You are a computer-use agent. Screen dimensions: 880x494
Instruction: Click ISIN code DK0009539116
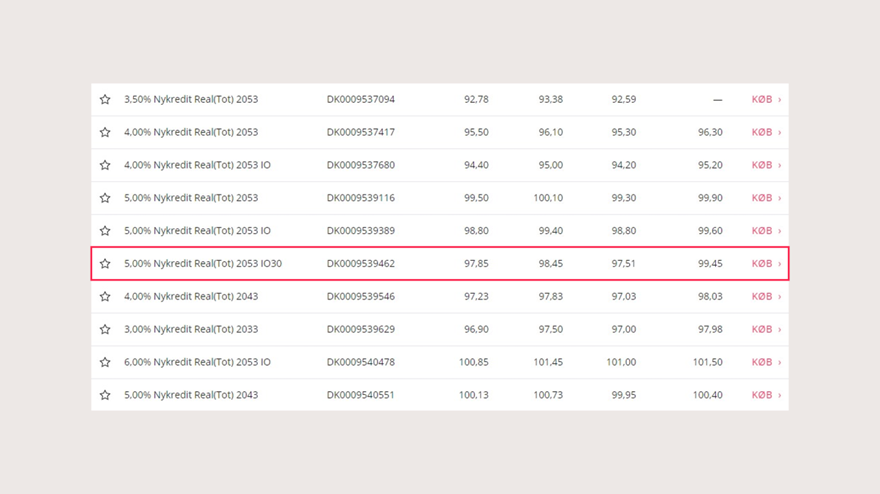click(361, 198)
